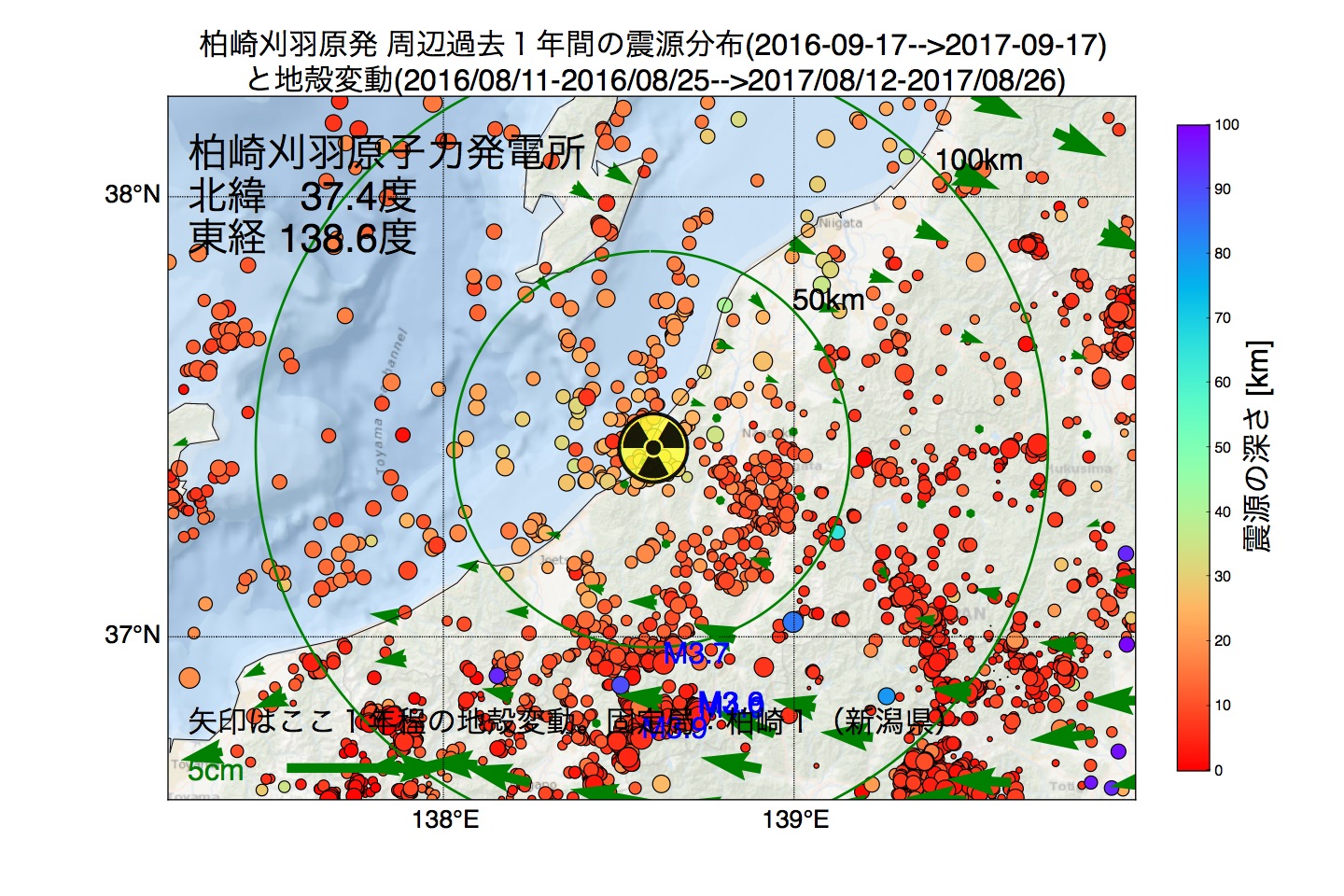
Task: Click the blue earthquake dot near 139°E, 37°N
Action: tap(793, 622)
